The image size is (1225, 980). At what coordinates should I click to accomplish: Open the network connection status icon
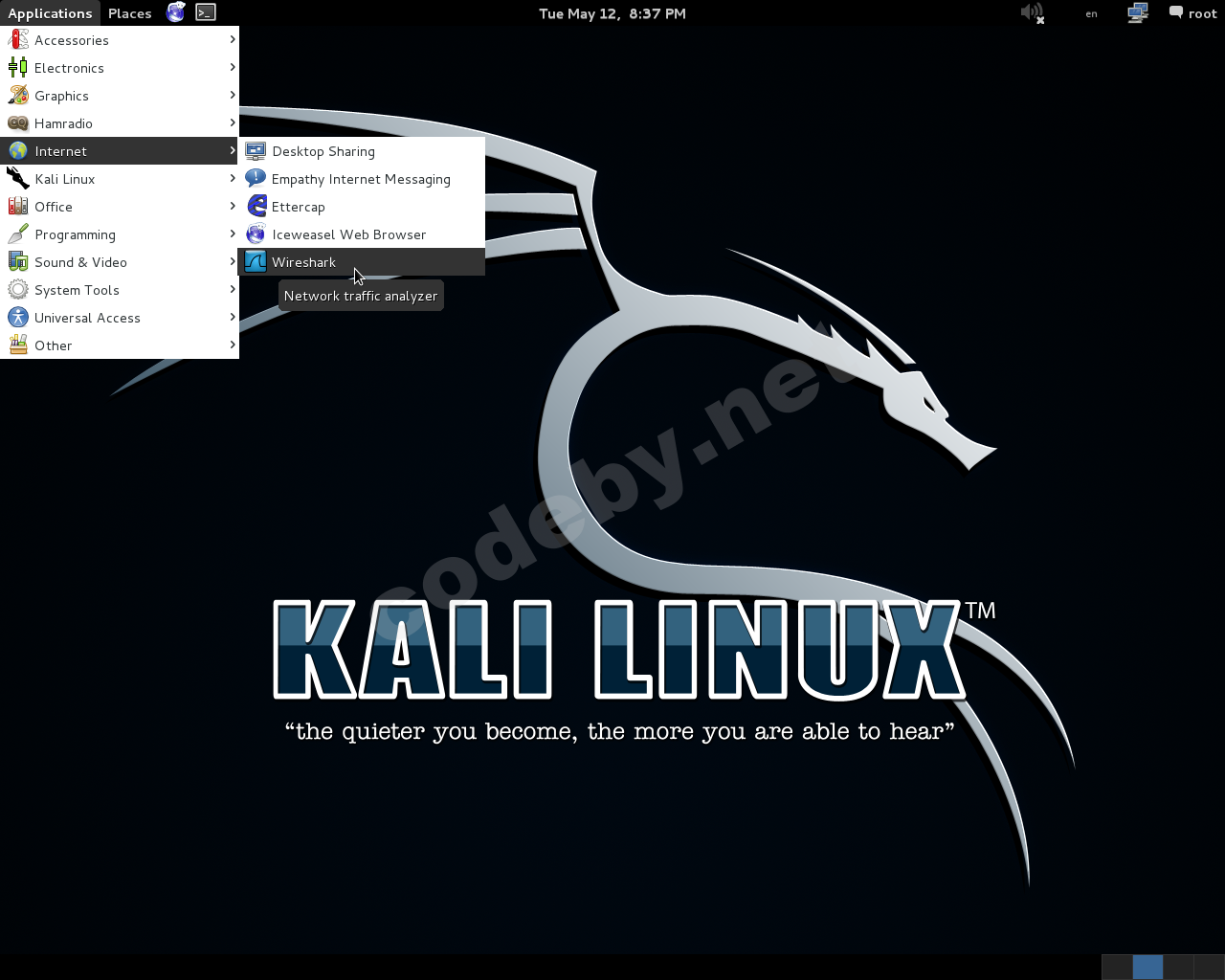click(x=1137, y=13)
